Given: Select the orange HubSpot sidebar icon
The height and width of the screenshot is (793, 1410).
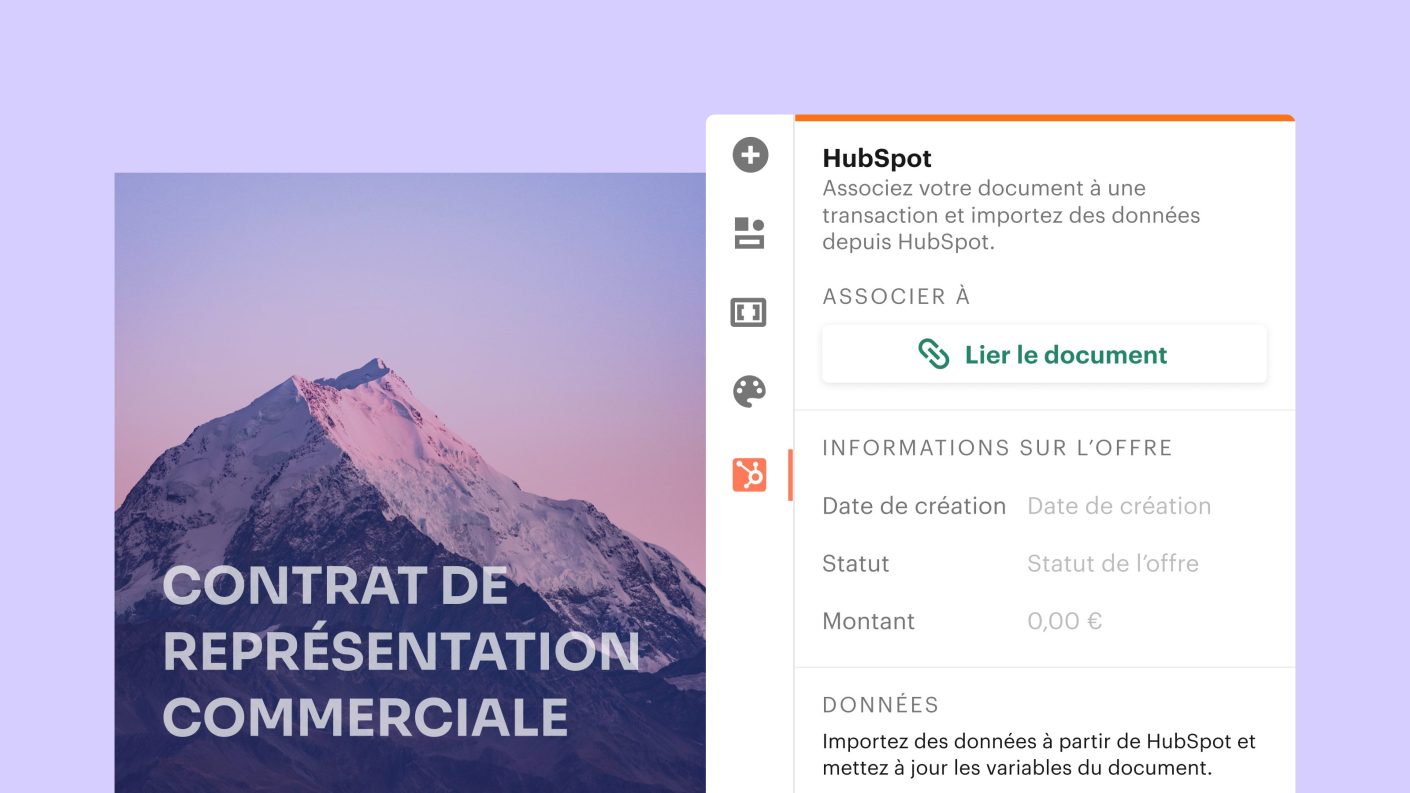Looking at the screenshot, I should tap(749, 474).
